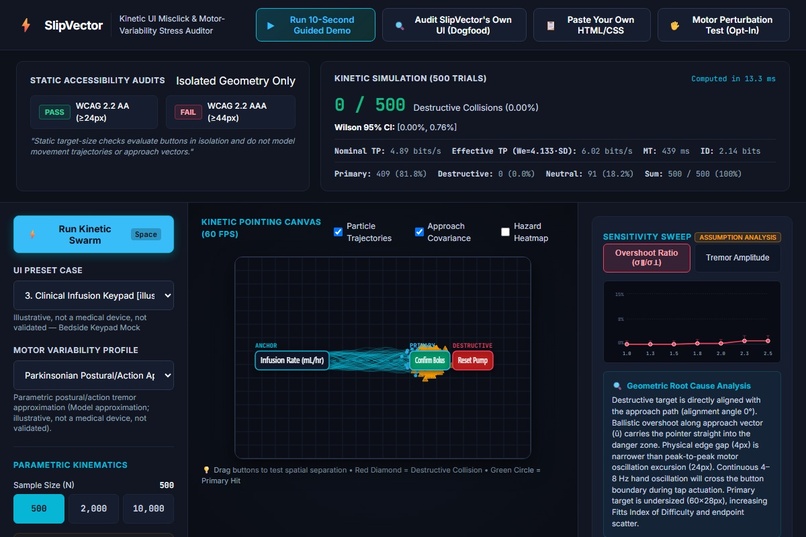This screenshot has width=806, height=537.
Task: Click the play icon on guided demo button
Action: 270,25
